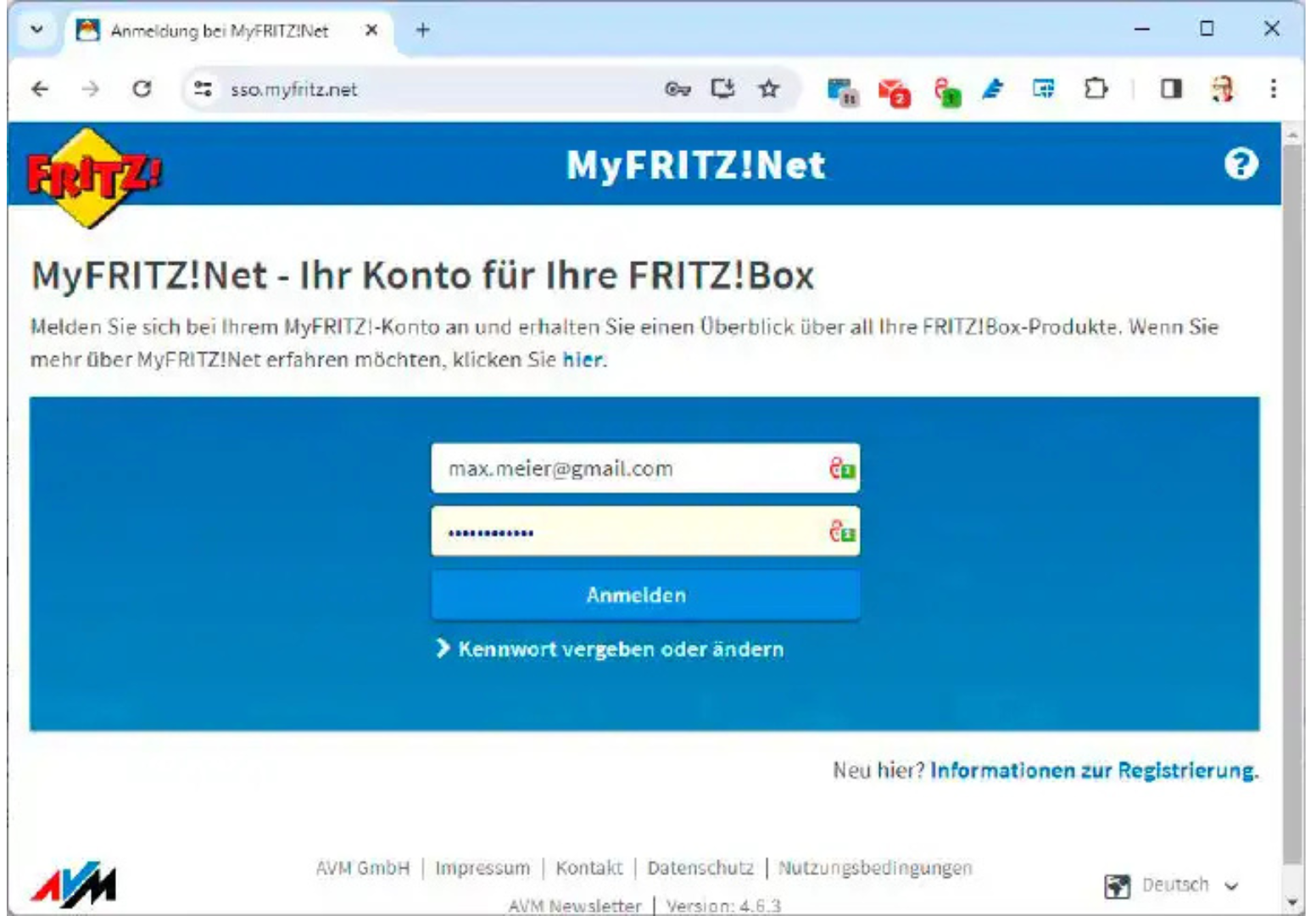The height and width of the screenshot is (916, 1316).
Task: Open the blue pen extension icon
Action: coord(993,89)
